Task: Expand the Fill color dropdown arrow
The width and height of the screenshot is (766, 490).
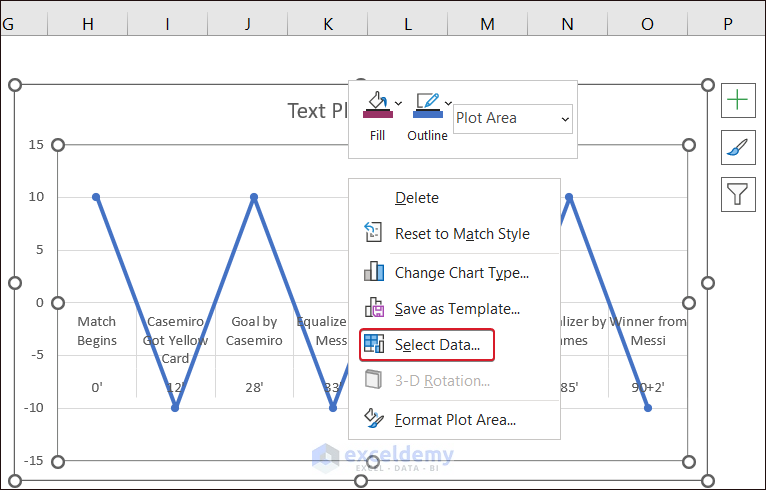Action: point(398,102)
